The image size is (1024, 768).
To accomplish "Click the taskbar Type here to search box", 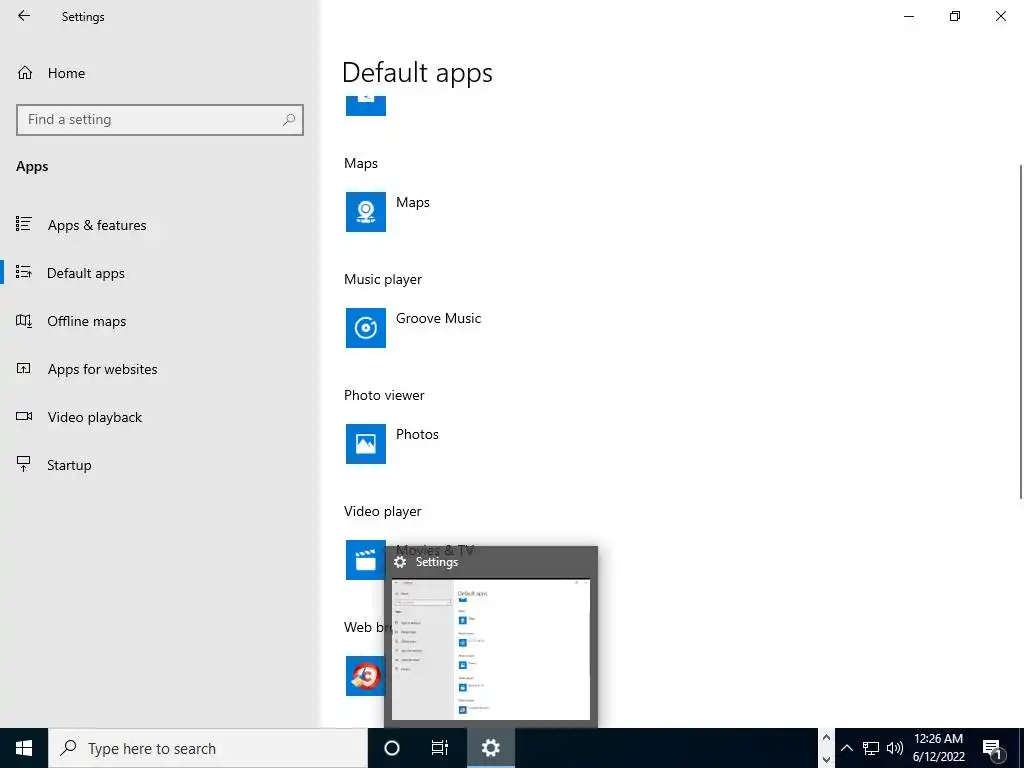I will point(208,748).
